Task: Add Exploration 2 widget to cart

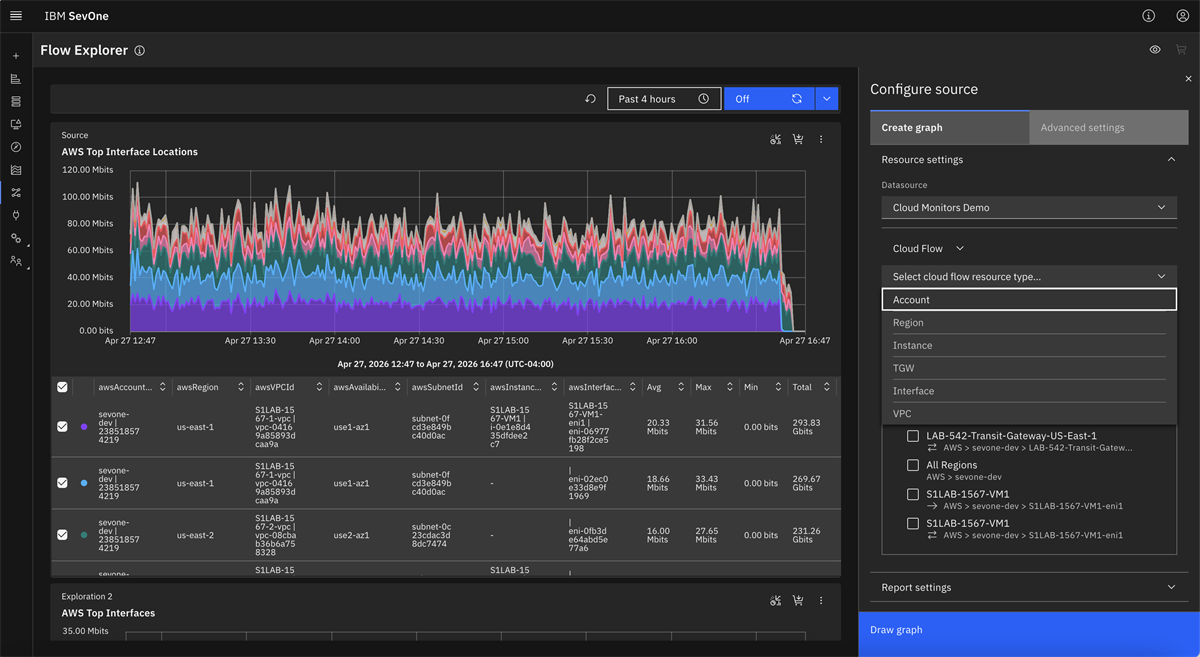Action: [798, 601]
